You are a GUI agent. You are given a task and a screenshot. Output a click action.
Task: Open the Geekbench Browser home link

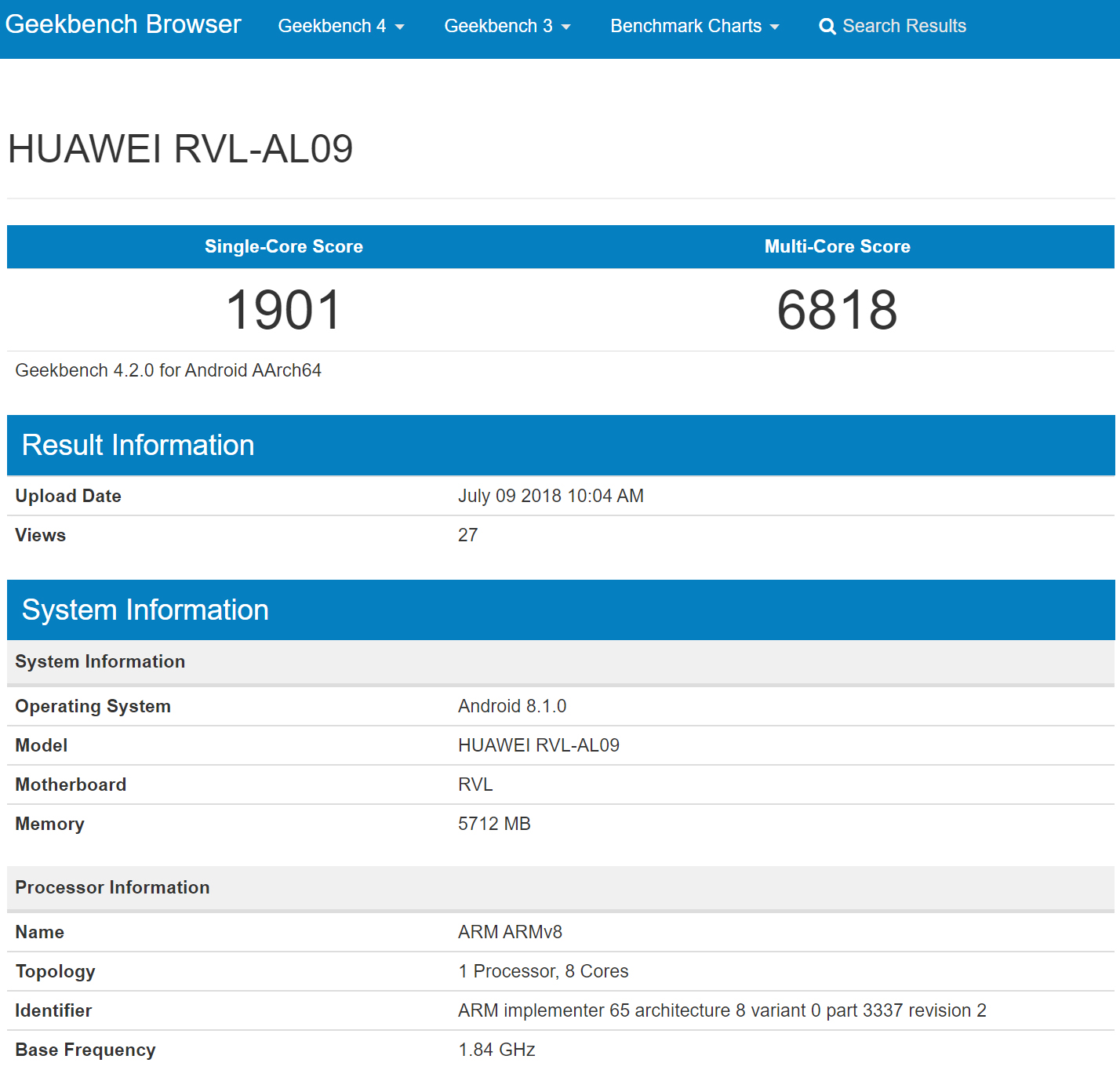coord(123,25)
